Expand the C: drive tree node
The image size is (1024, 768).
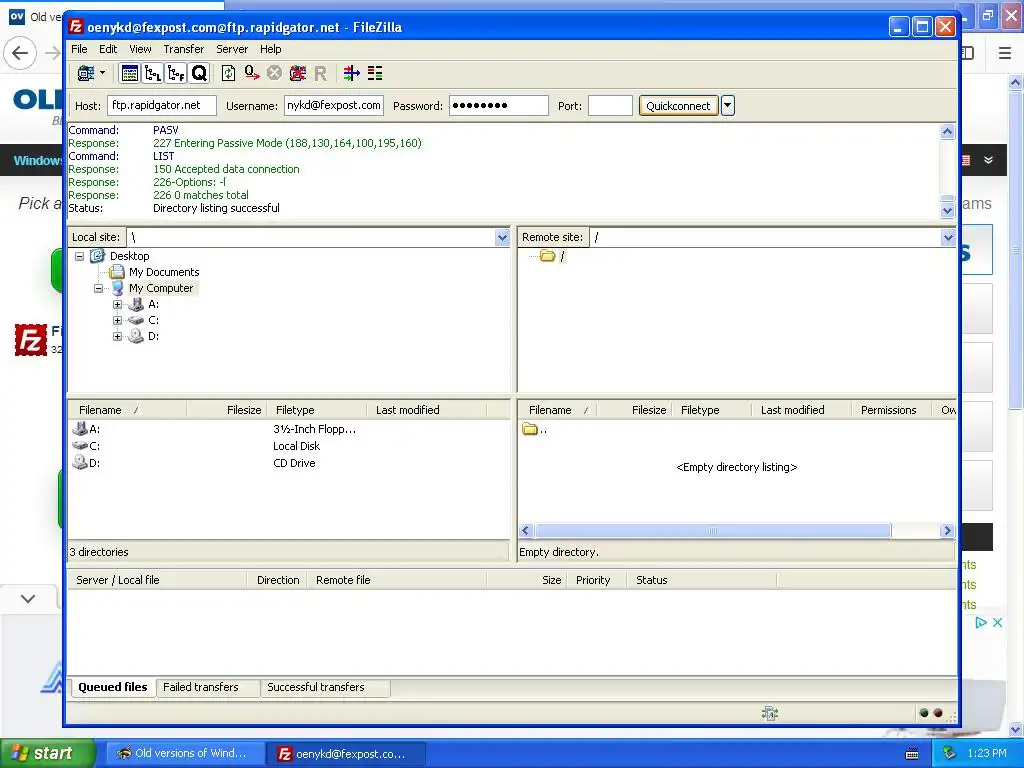[x=117, y=320]
